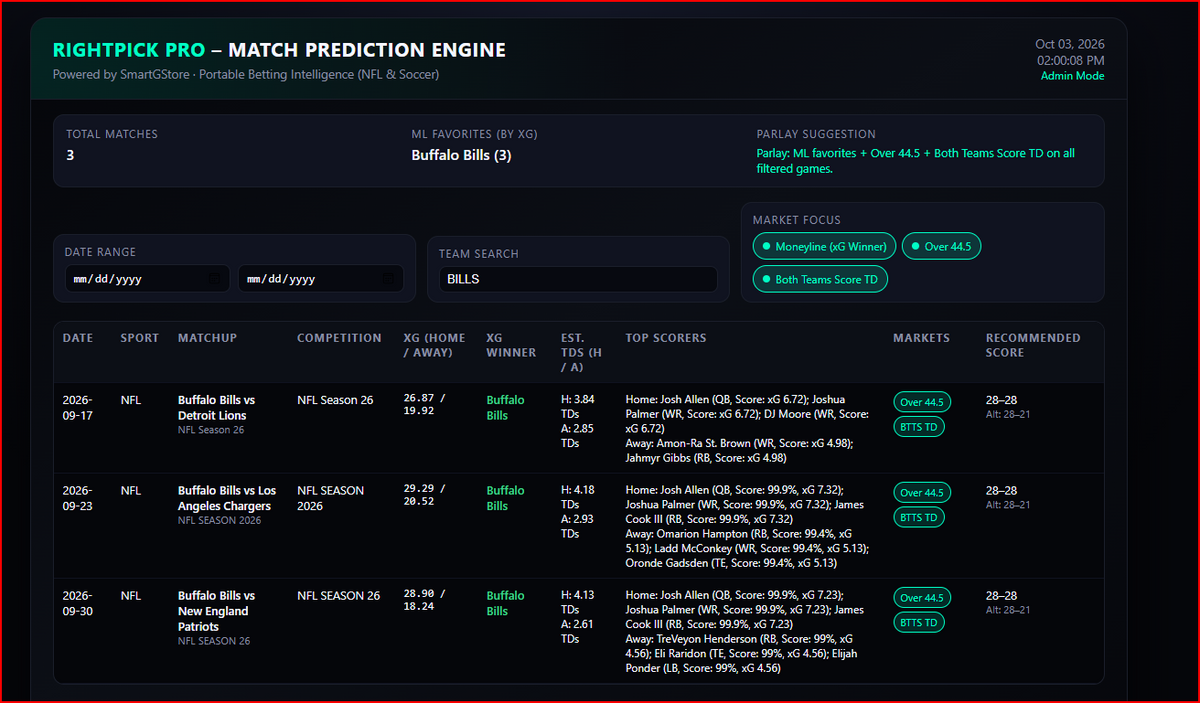Select BTTS TD pill in Patriots row
Viewport: 1200px width, 703px height.
(919, 622)
